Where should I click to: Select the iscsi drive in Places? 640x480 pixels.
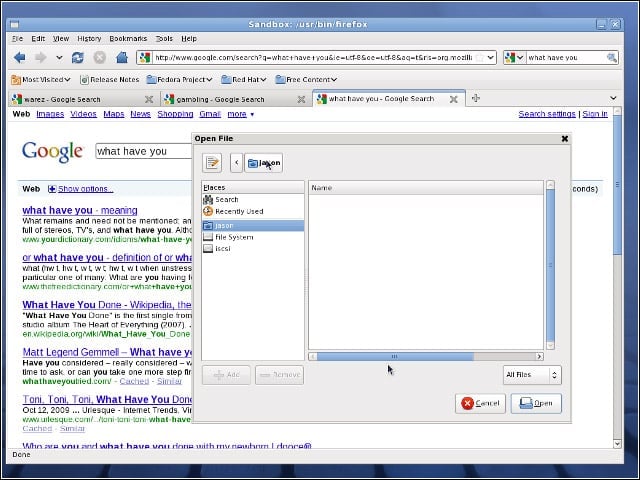[253, 249]
